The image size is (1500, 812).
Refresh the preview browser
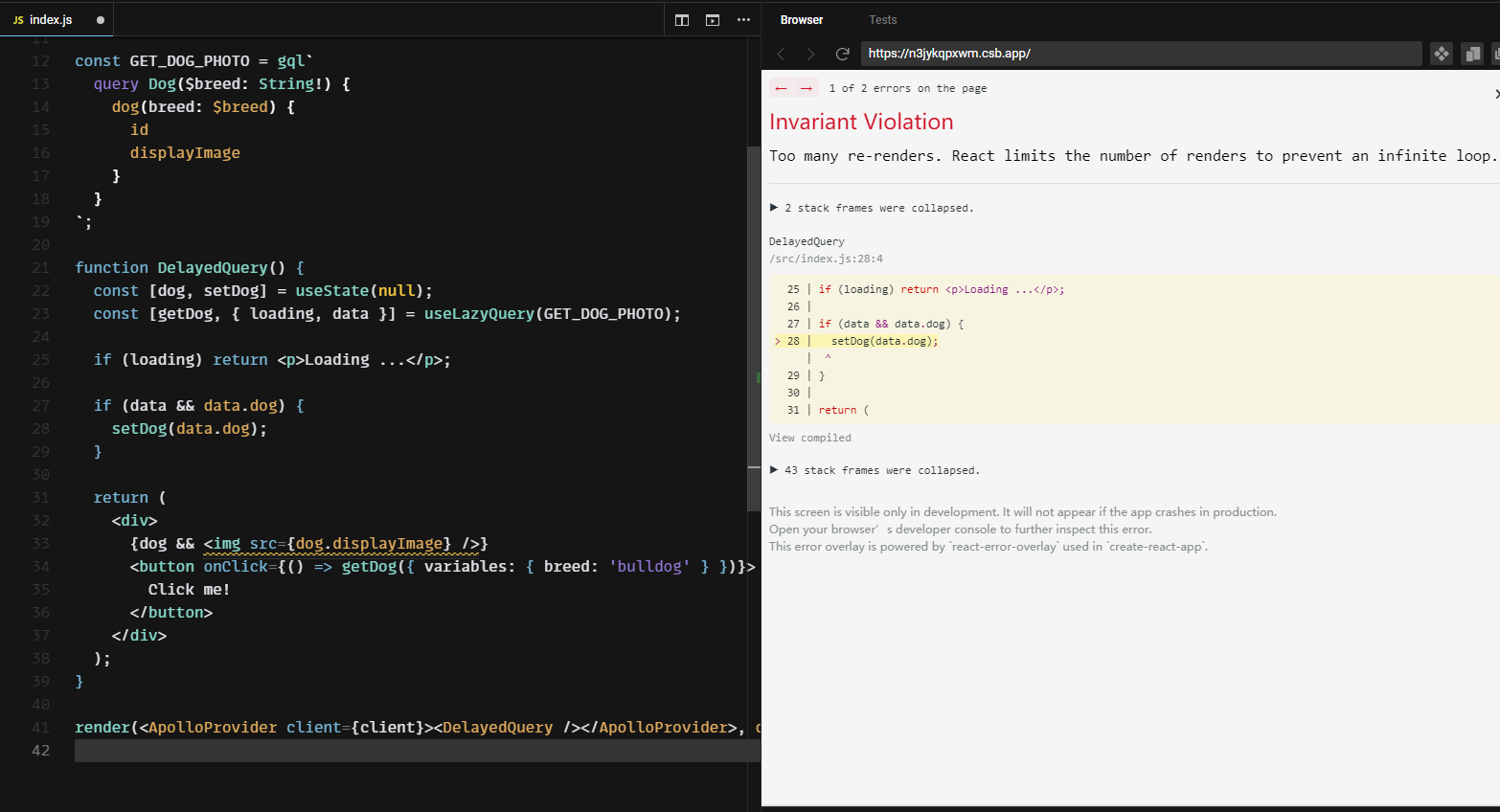coord(842,54)
